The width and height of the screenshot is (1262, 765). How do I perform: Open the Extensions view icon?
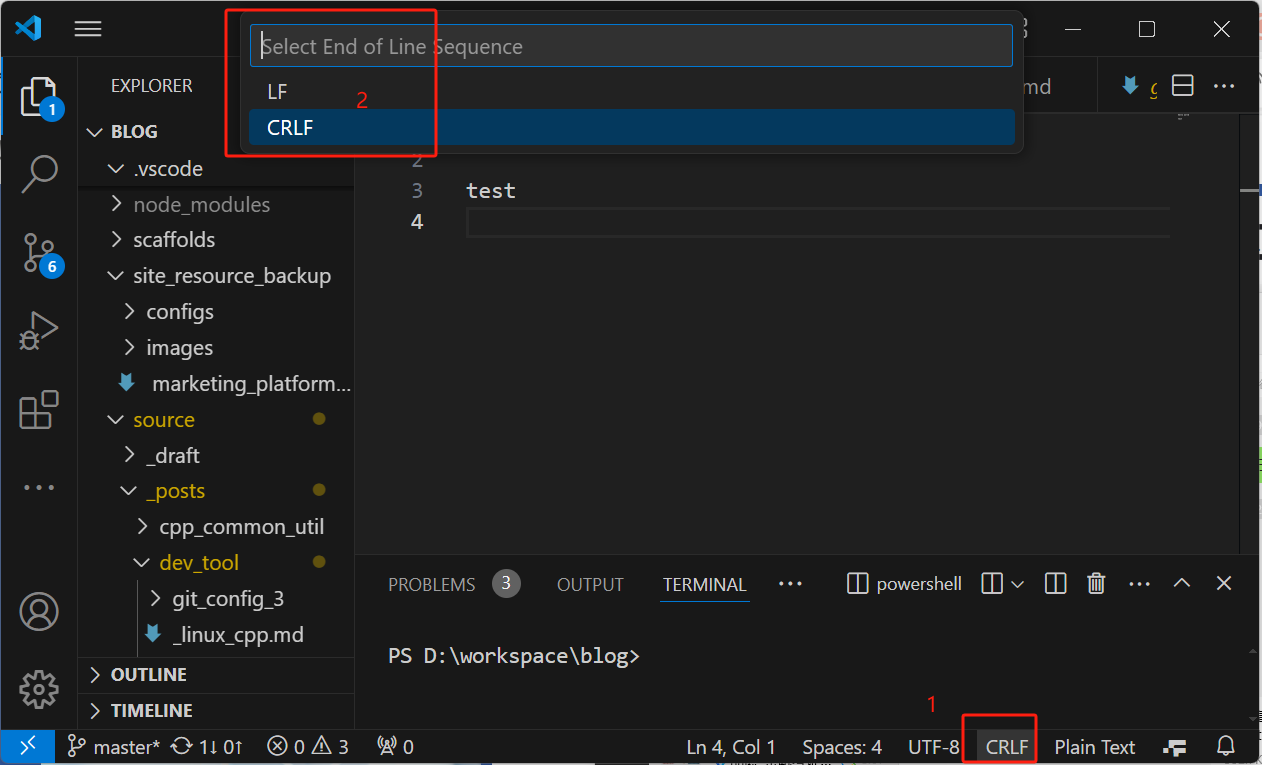point(39,410)
